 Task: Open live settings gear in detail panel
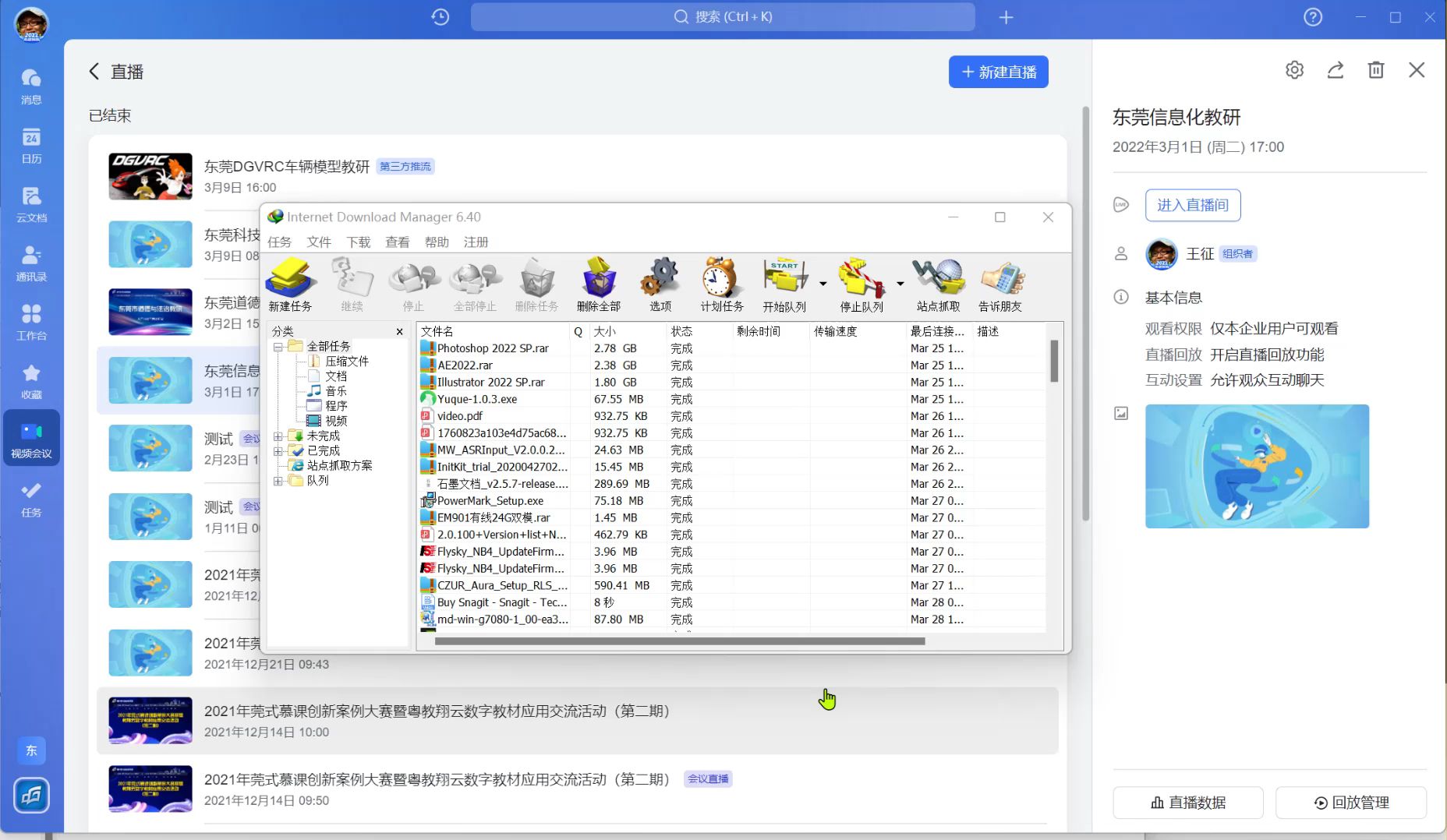(1294, 70)
